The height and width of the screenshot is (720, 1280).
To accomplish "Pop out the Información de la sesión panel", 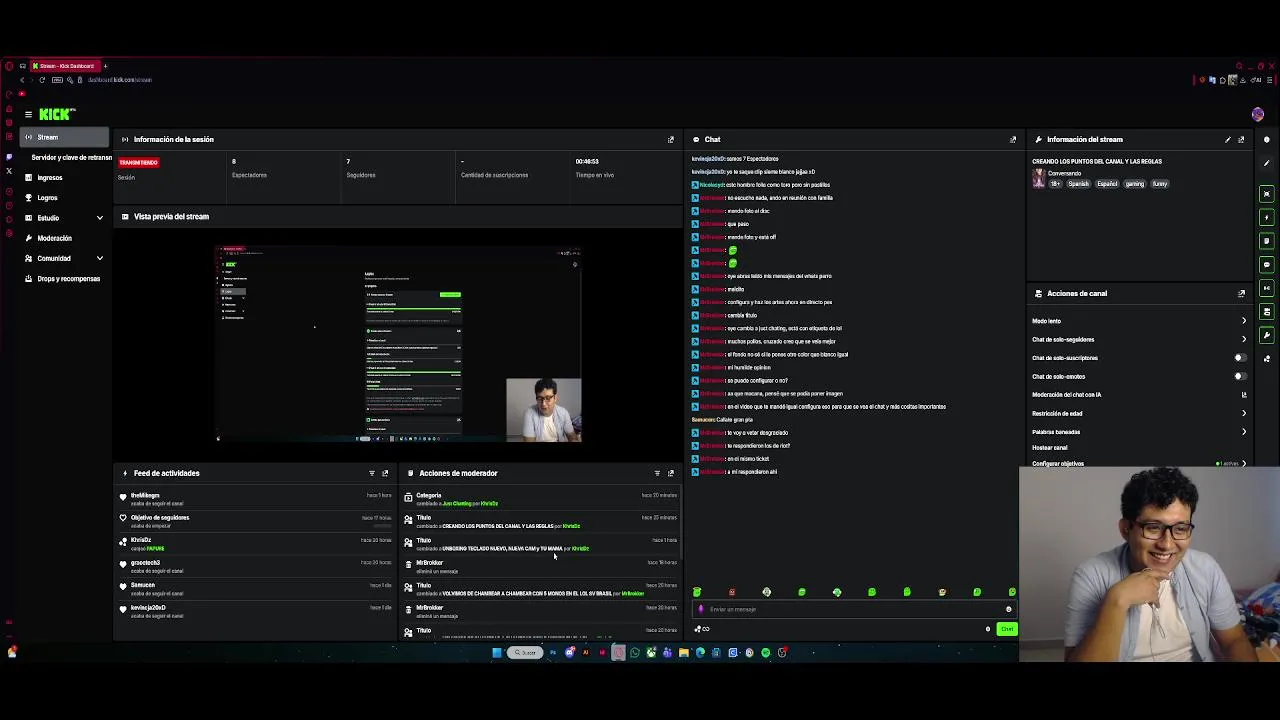I will tap(671, 140).
